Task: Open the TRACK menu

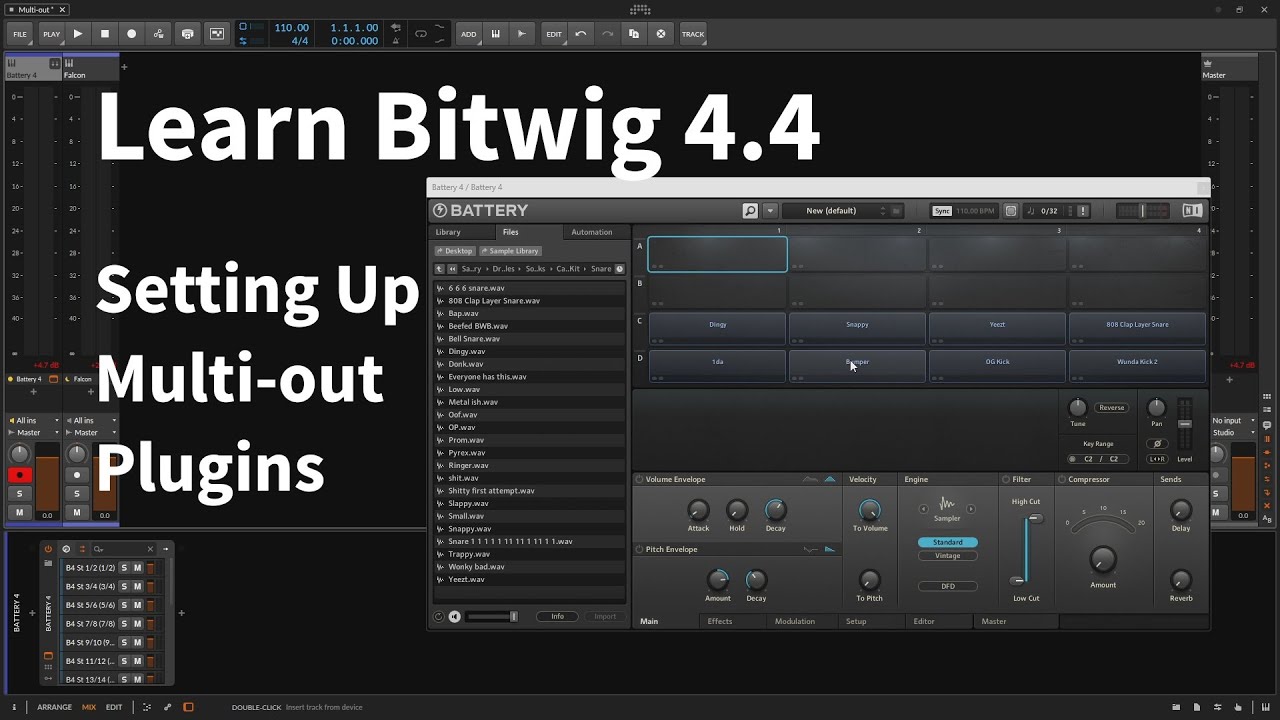Action: click(x=693, y=34)
